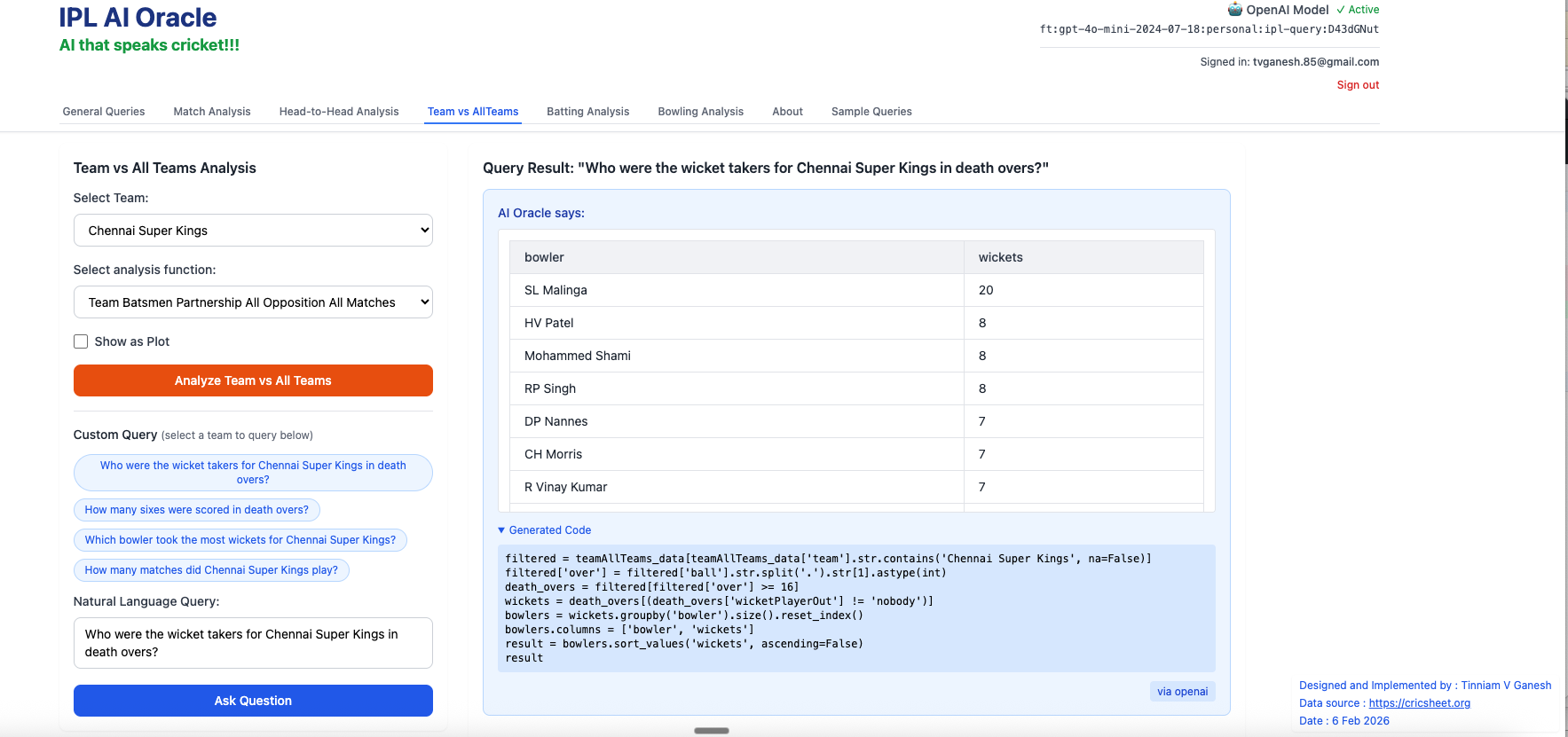Click the OpenAI Model robot icon
The image size is (1568, 737).
pos(1234,10)
